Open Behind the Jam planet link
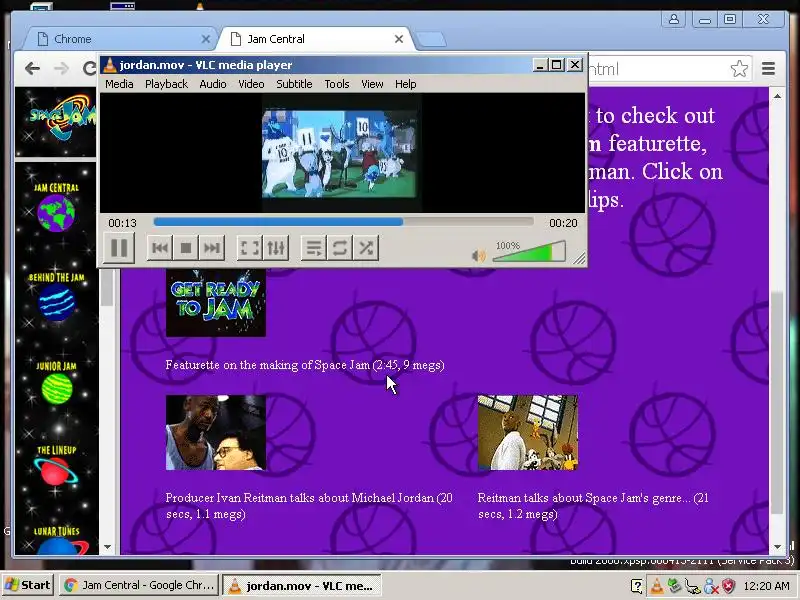Viewport: 800px width, 600px height. [x=56, y=297]
